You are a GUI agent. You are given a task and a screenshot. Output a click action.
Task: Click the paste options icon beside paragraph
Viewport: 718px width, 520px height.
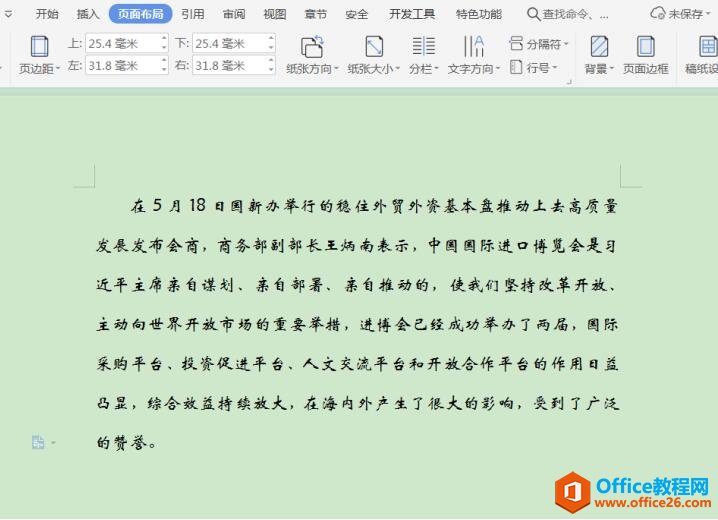click(x=38, y=443)
